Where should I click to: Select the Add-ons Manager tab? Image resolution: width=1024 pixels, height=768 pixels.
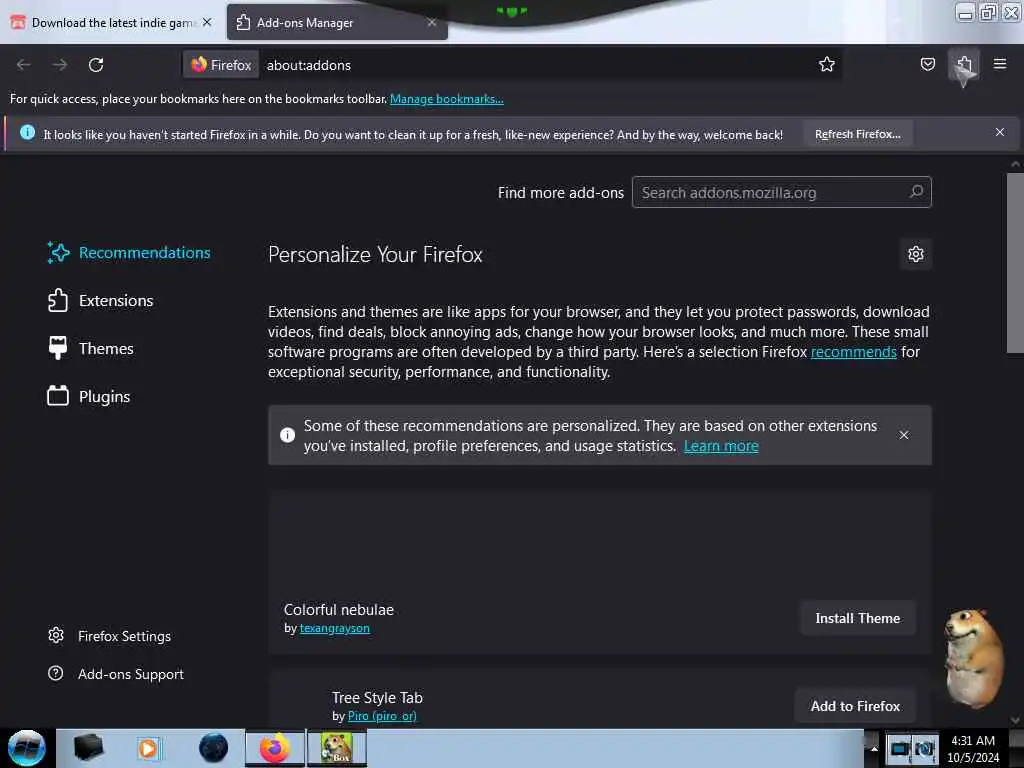tap(337, 22)
